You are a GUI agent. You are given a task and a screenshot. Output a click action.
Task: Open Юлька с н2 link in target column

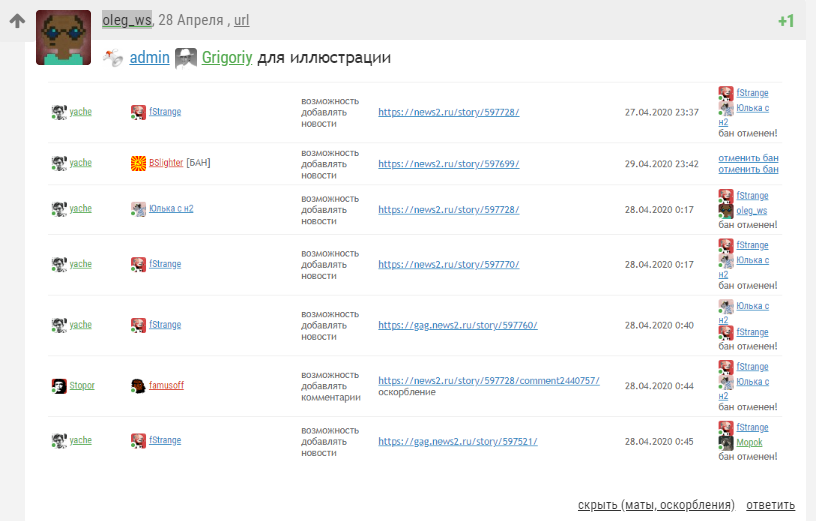coord(171,208)
